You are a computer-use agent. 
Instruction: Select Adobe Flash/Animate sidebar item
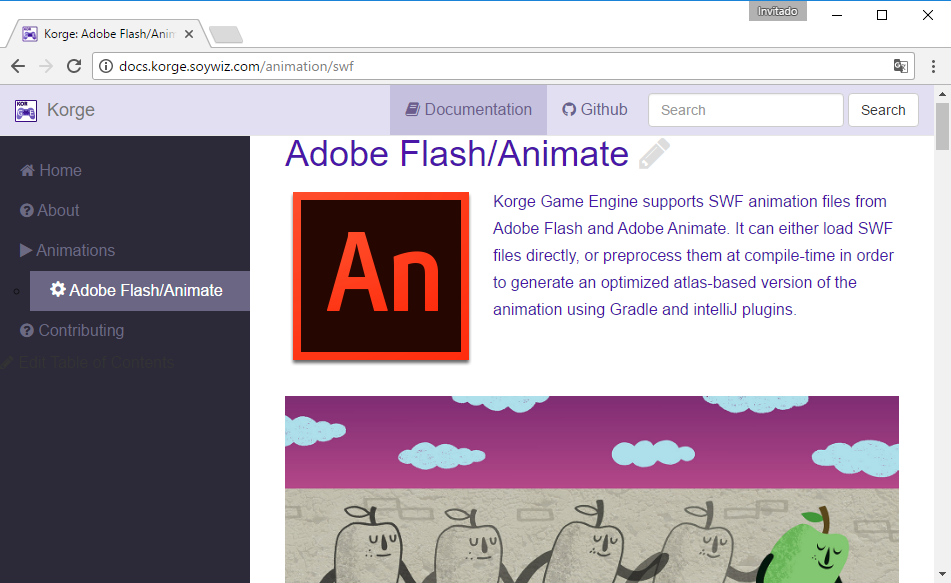pyautogui.click(x=139, y=291)
